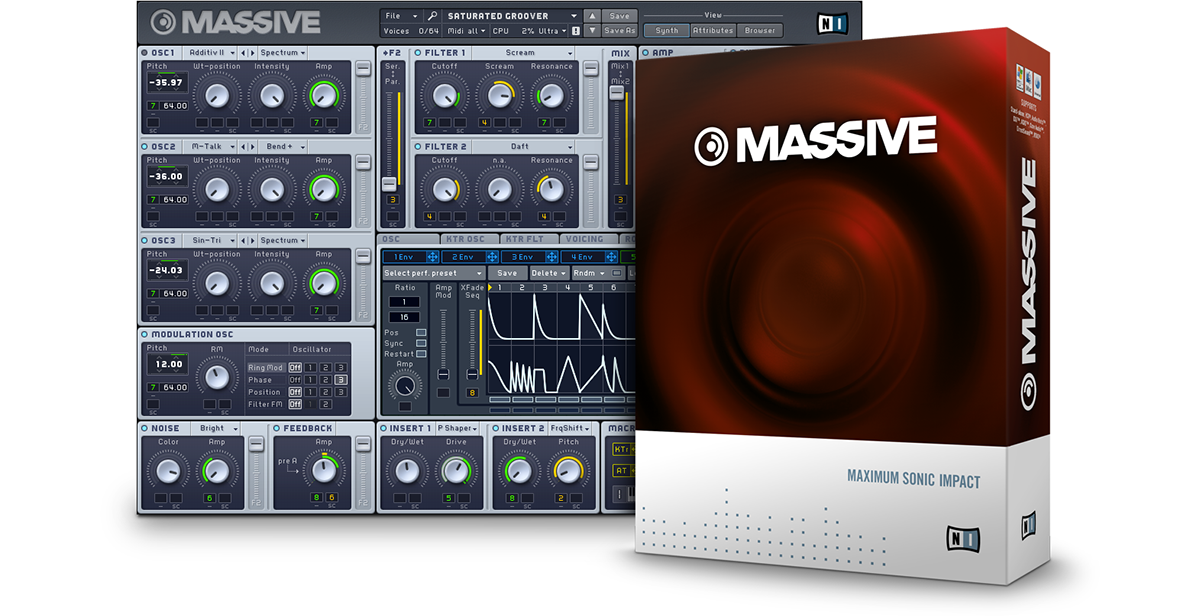Grab the 2 Env modulation crosshair handle

coord(491,257)
